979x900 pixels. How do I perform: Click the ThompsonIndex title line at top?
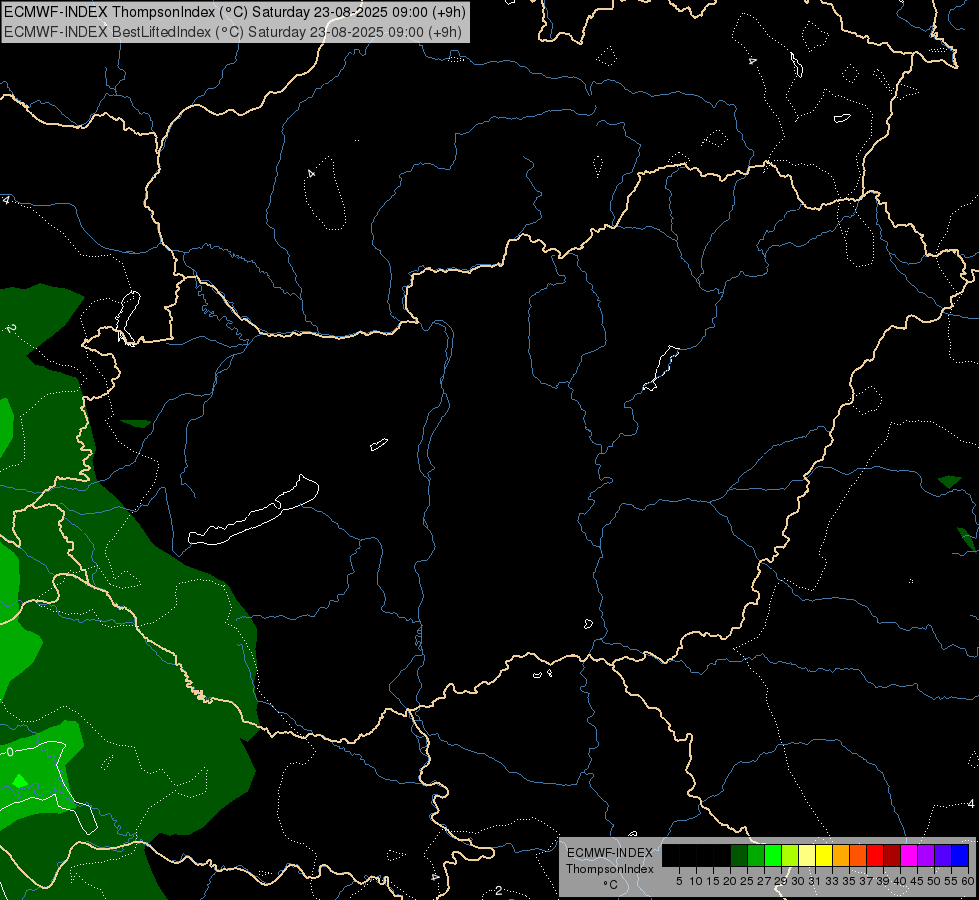[235, 12]
